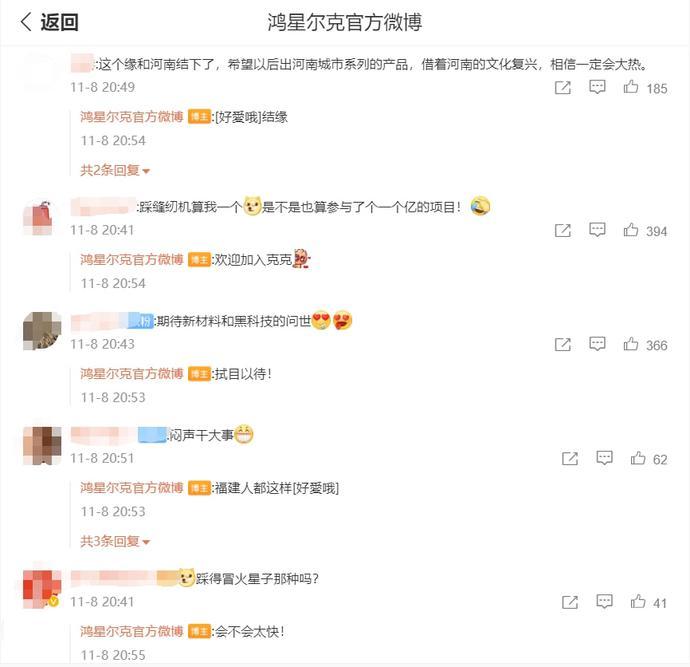Reply to the 闷声干大事 comment
The width and height of the screenshot is (690, 667).
[604, 458]
